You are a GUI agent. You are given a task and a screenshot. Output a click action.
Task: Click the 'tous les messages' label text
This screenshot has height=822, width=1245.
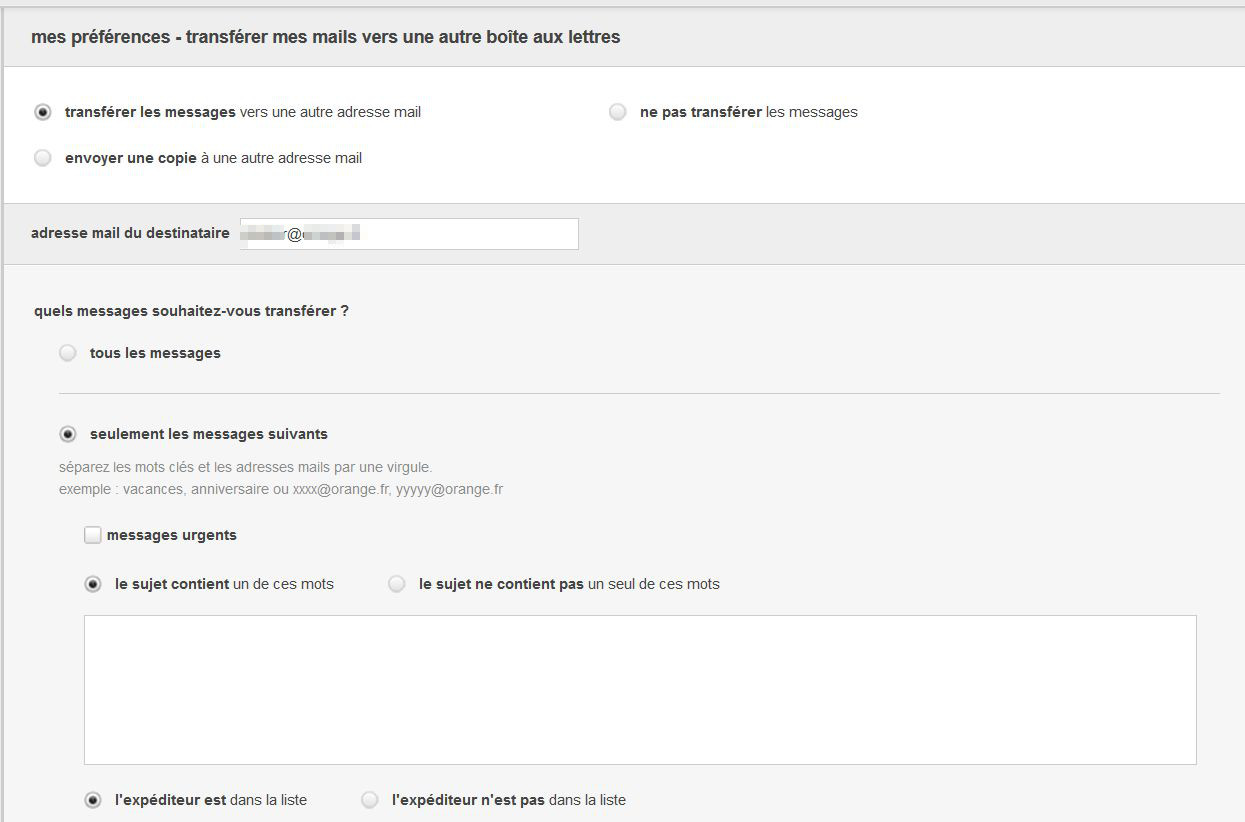155,353
